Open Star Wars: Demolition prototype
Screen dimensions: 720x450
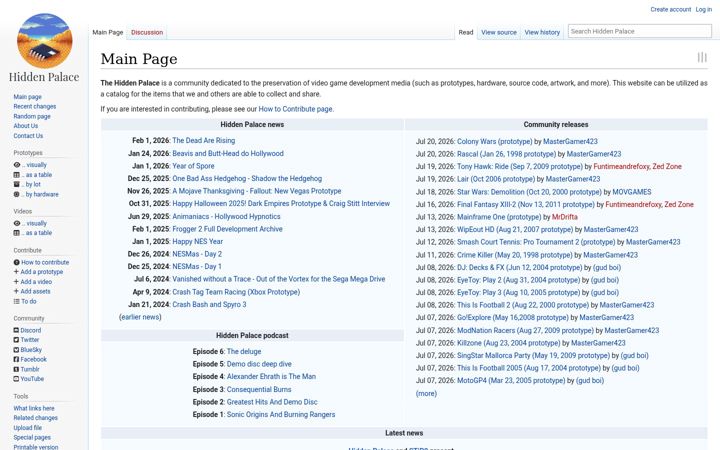point(529,192)
